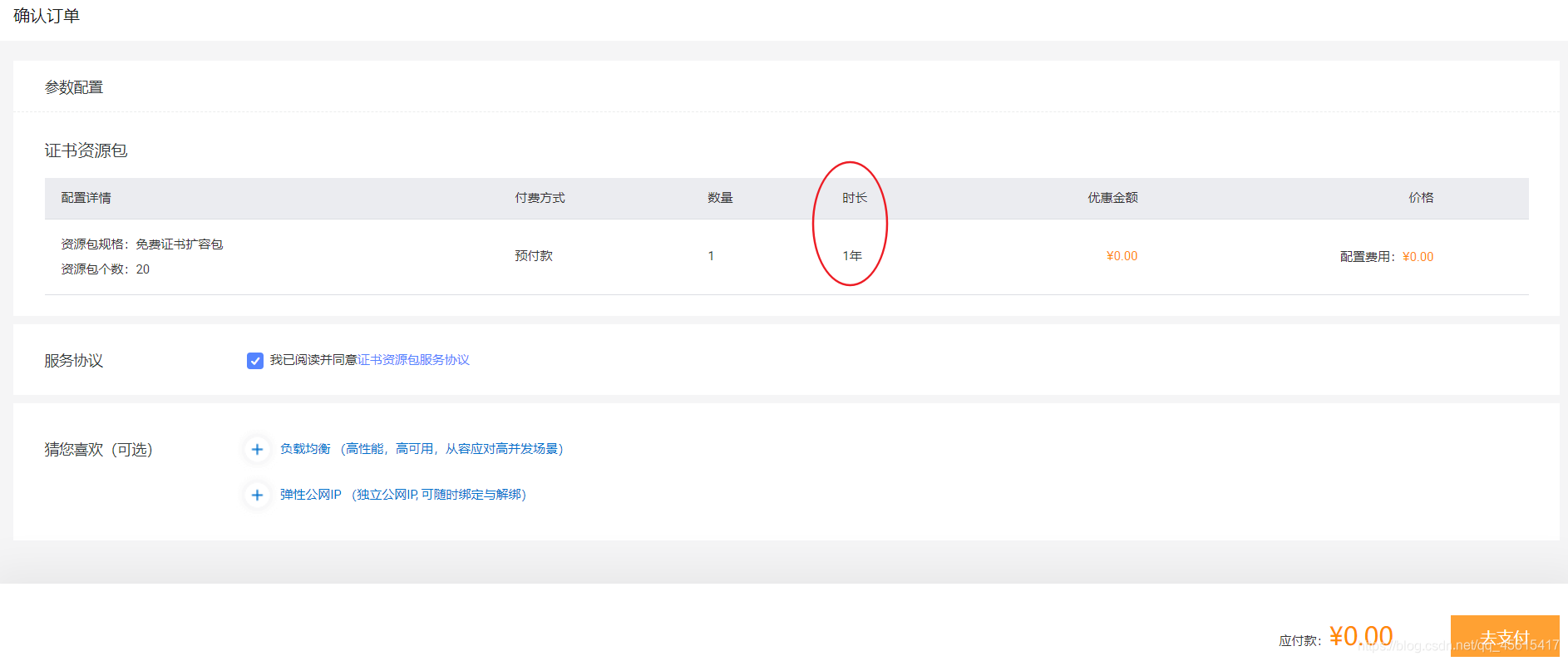Select the 1年 duration value
This screenshot has width=1568, height=661.
(x=852, y=256)
